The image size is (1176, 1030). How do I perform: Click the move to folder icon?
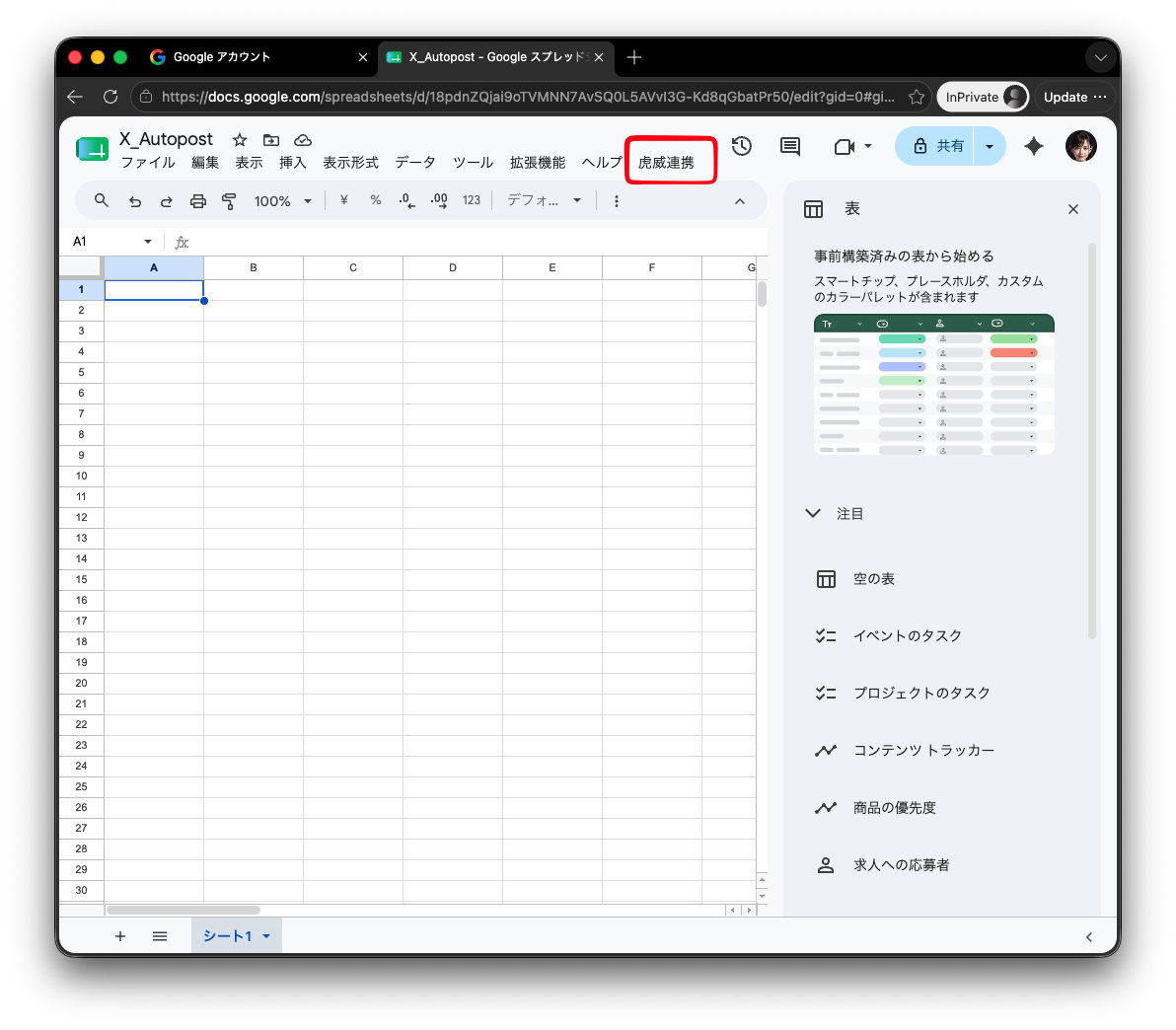click(x=270, y=139)
